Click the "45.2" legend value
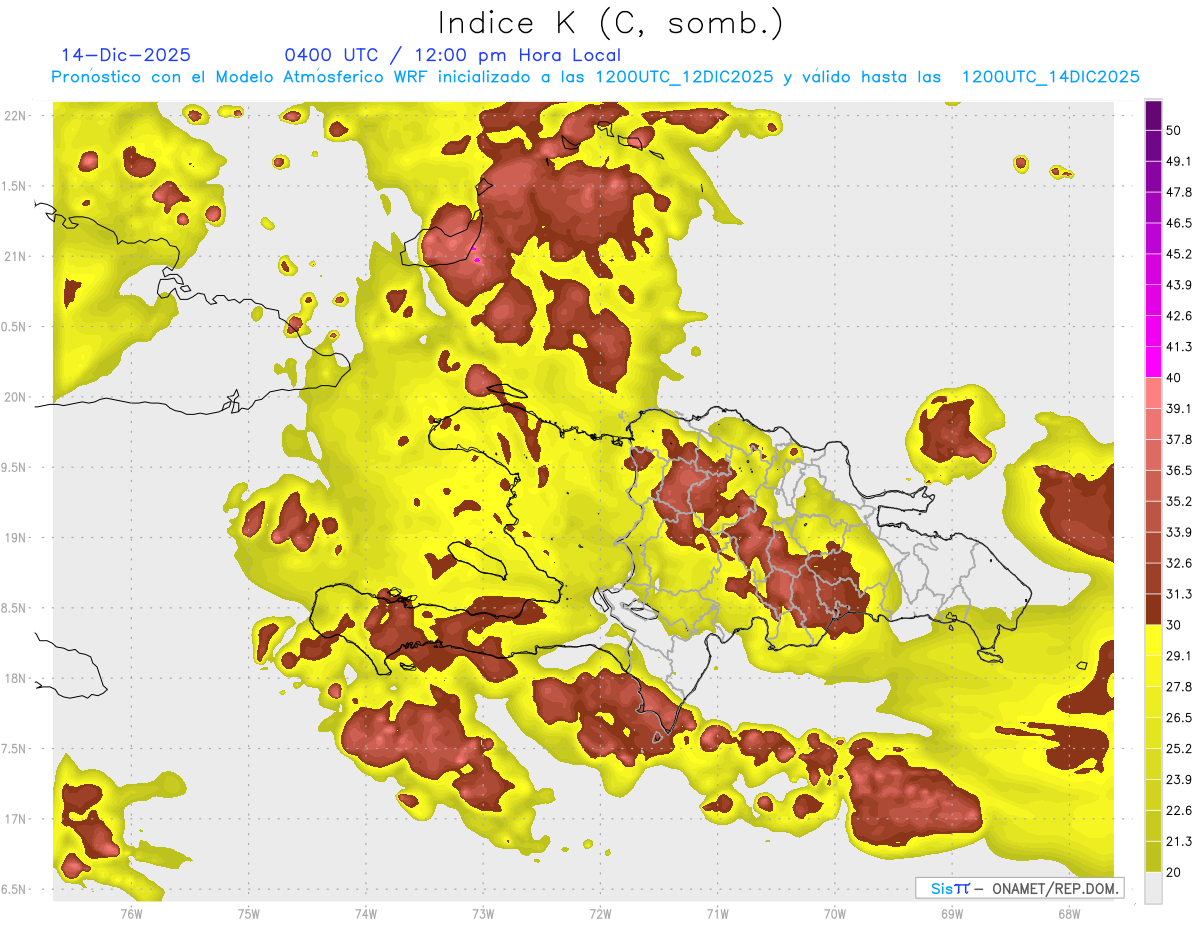This screenshot has width=1200, height=927. click(x=1179, y=254)
